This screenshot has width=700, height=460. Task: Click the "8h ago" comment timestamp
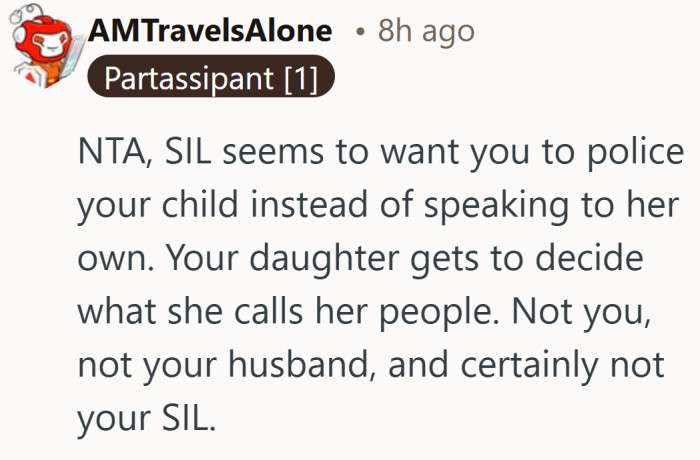(x=425, y=31)
